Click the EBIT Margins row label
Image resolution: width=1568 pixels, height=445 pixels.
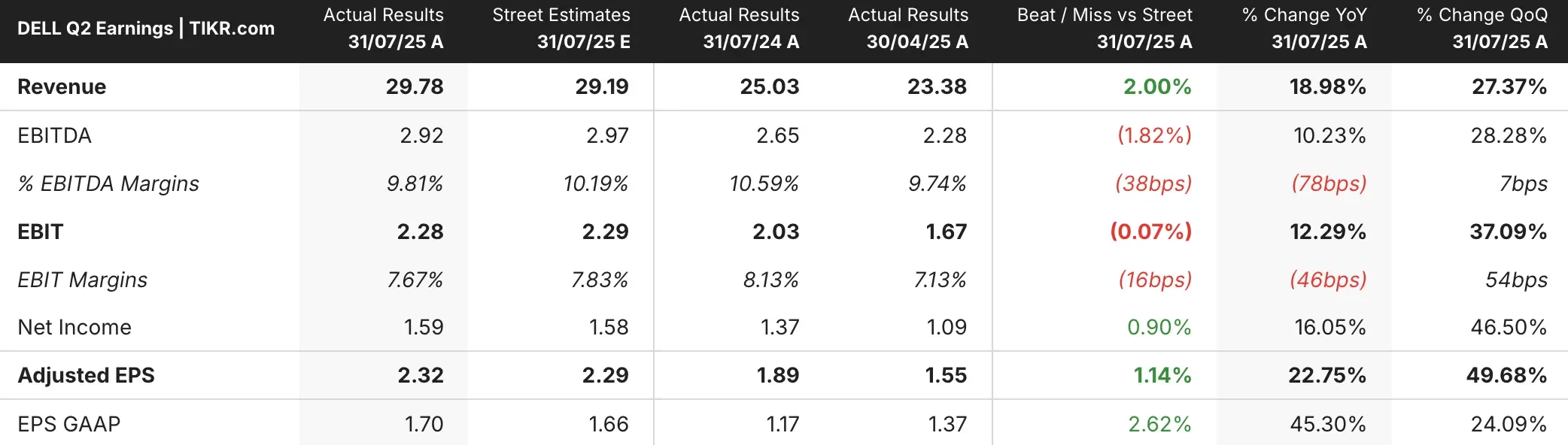click(83, 280)
